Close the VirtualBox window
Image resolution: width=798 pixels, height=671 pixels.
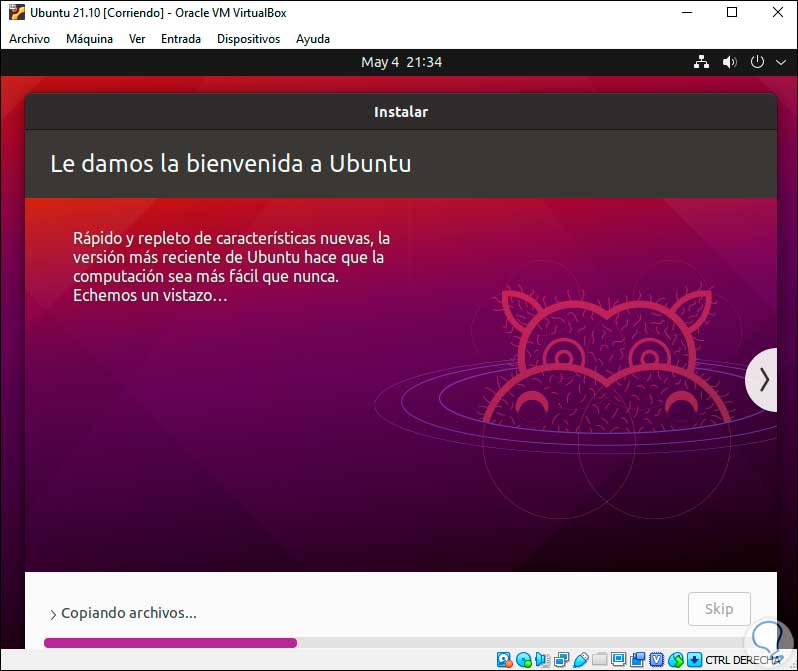[x=778, y=12]
